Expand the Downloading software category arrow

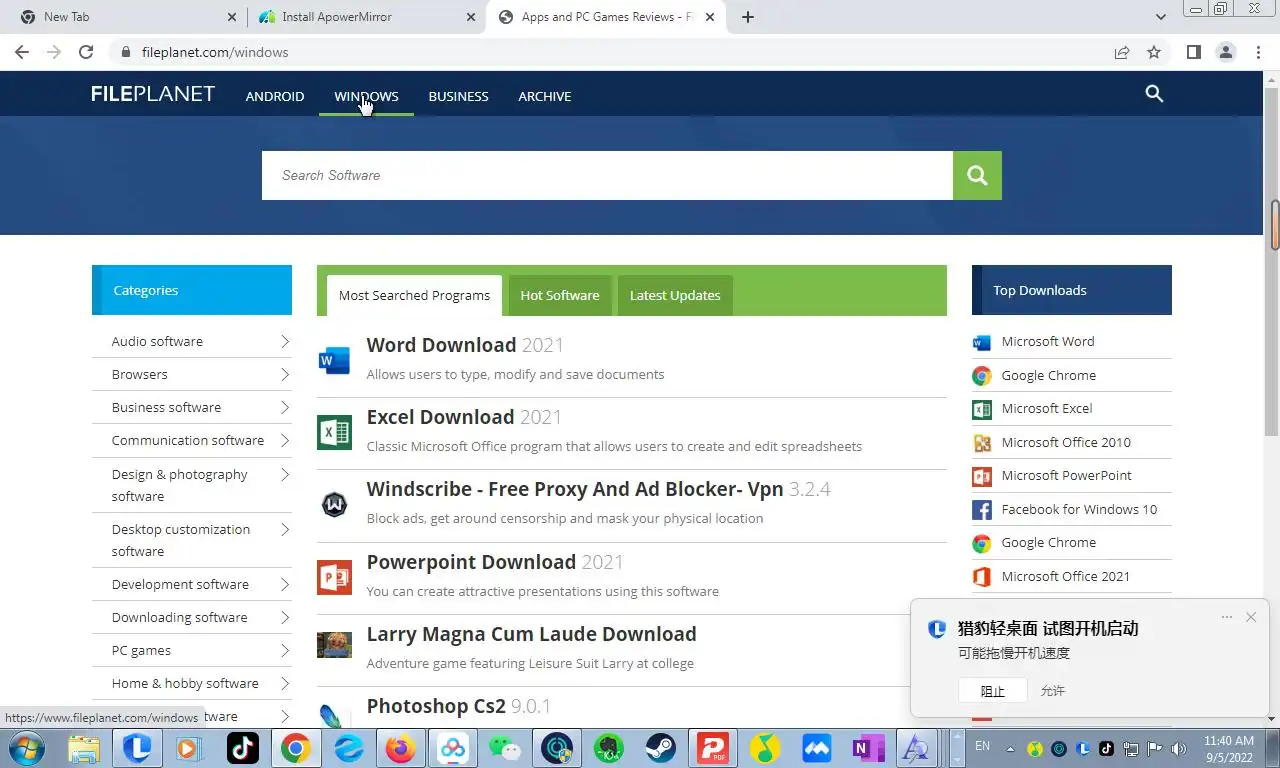point(285,618)
